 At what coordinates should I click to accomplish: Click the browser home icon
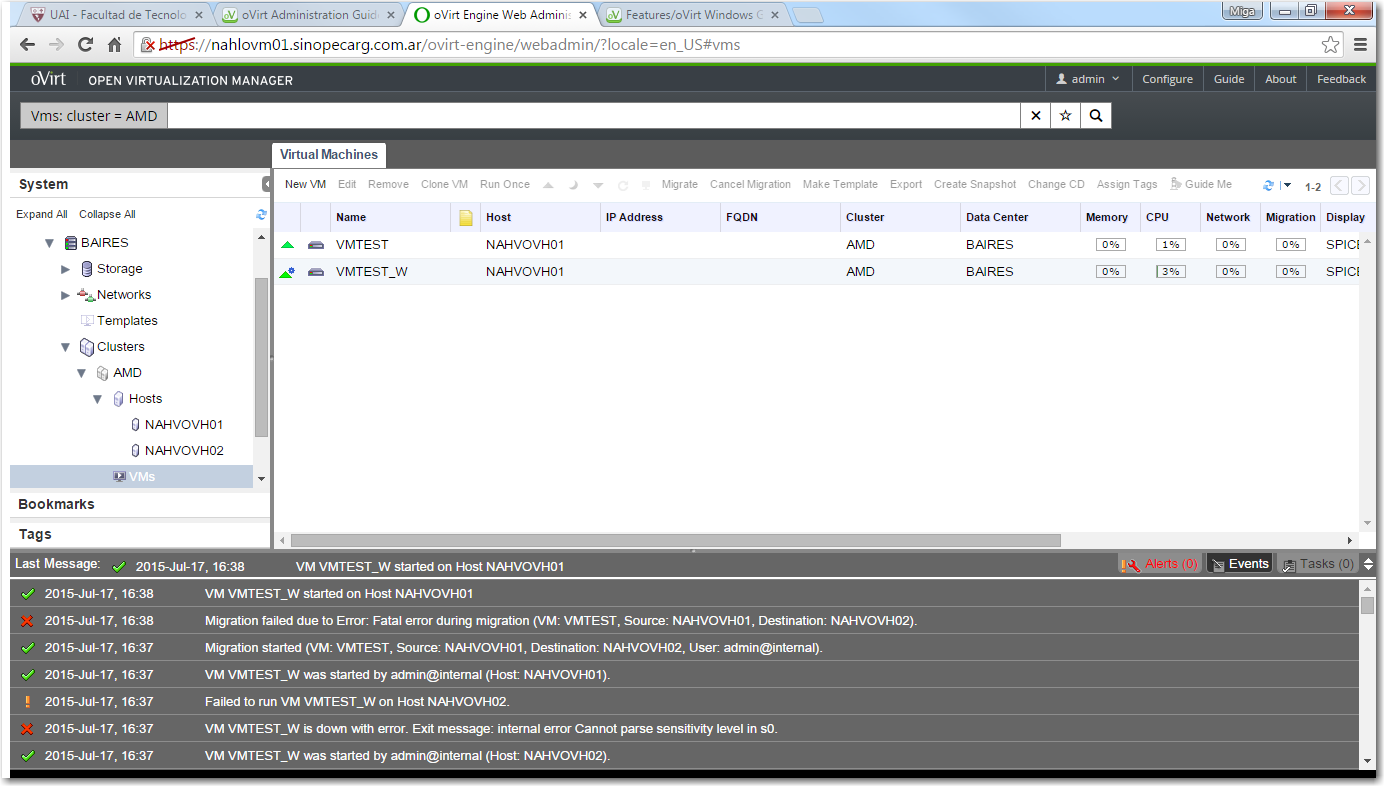[115, 45]
